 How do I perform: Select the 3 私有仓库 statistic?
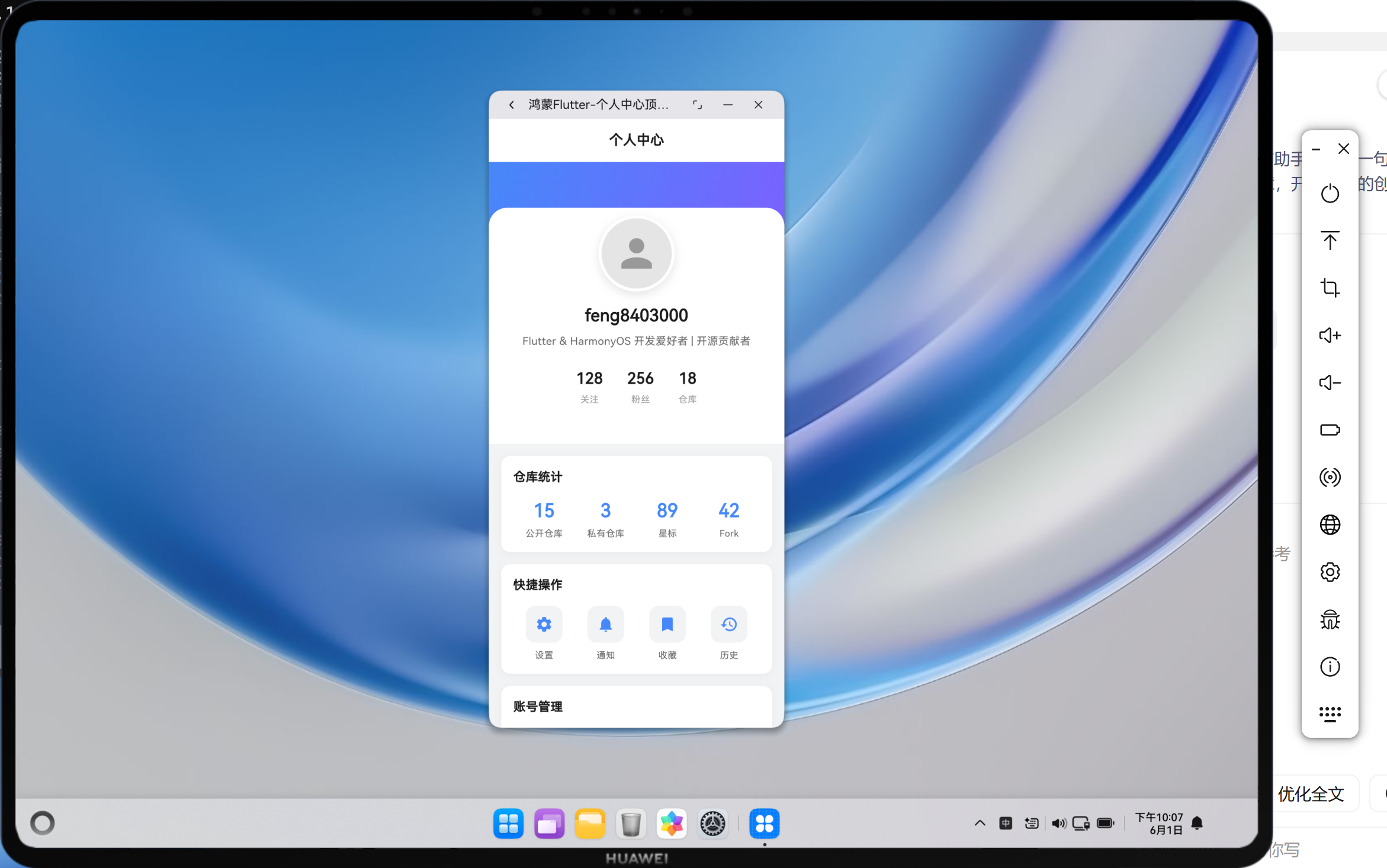click(x=605, y=519)
